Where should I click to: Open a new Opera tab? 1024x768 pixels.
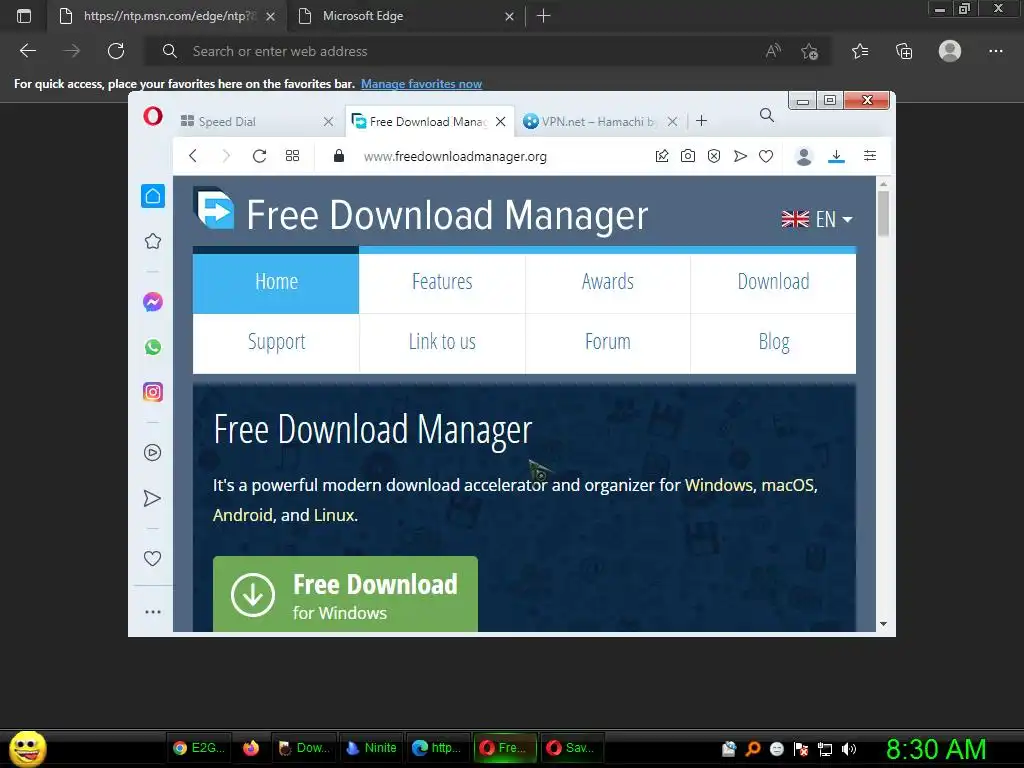(x=701, y=121)
